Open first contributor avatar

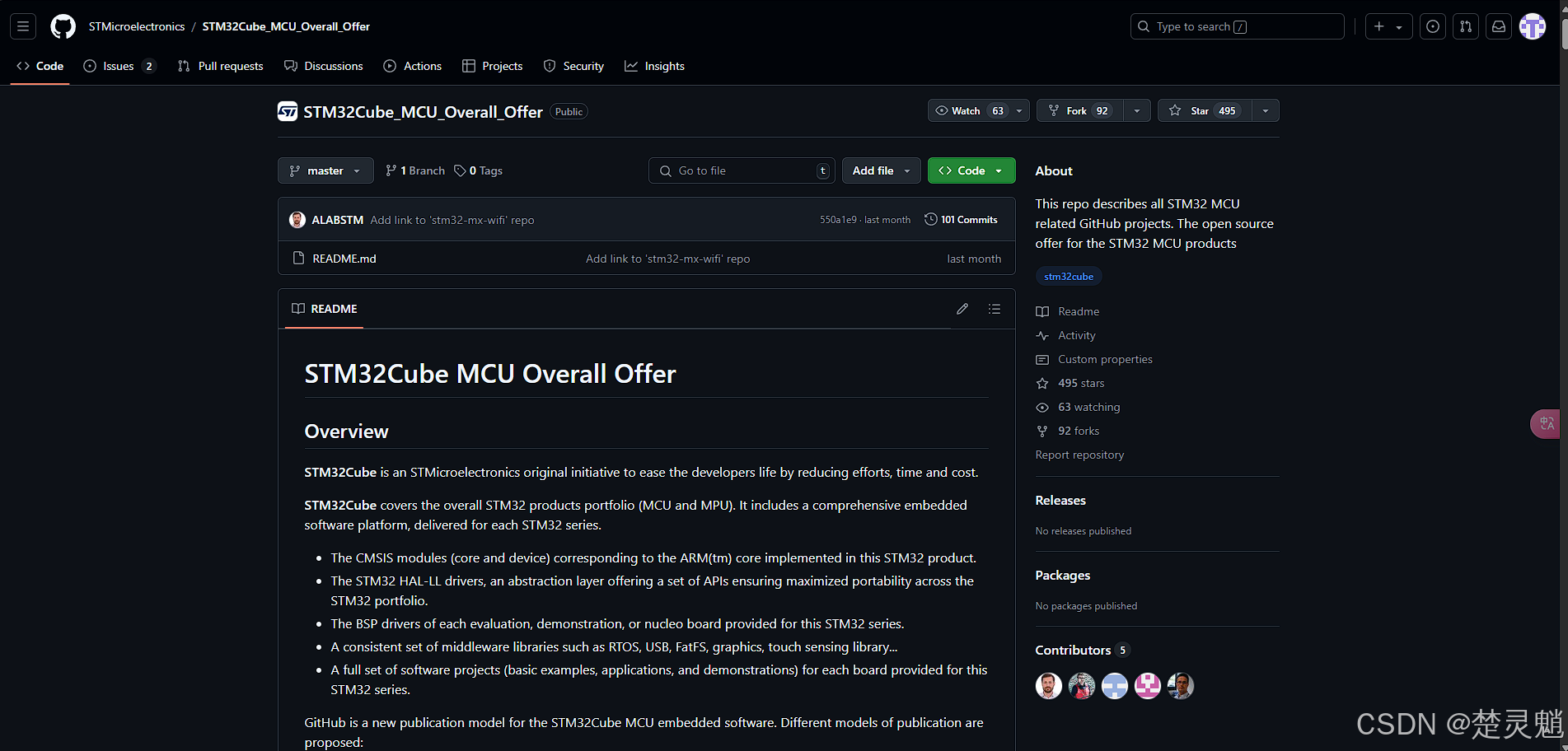click(x=1049, y=685)
